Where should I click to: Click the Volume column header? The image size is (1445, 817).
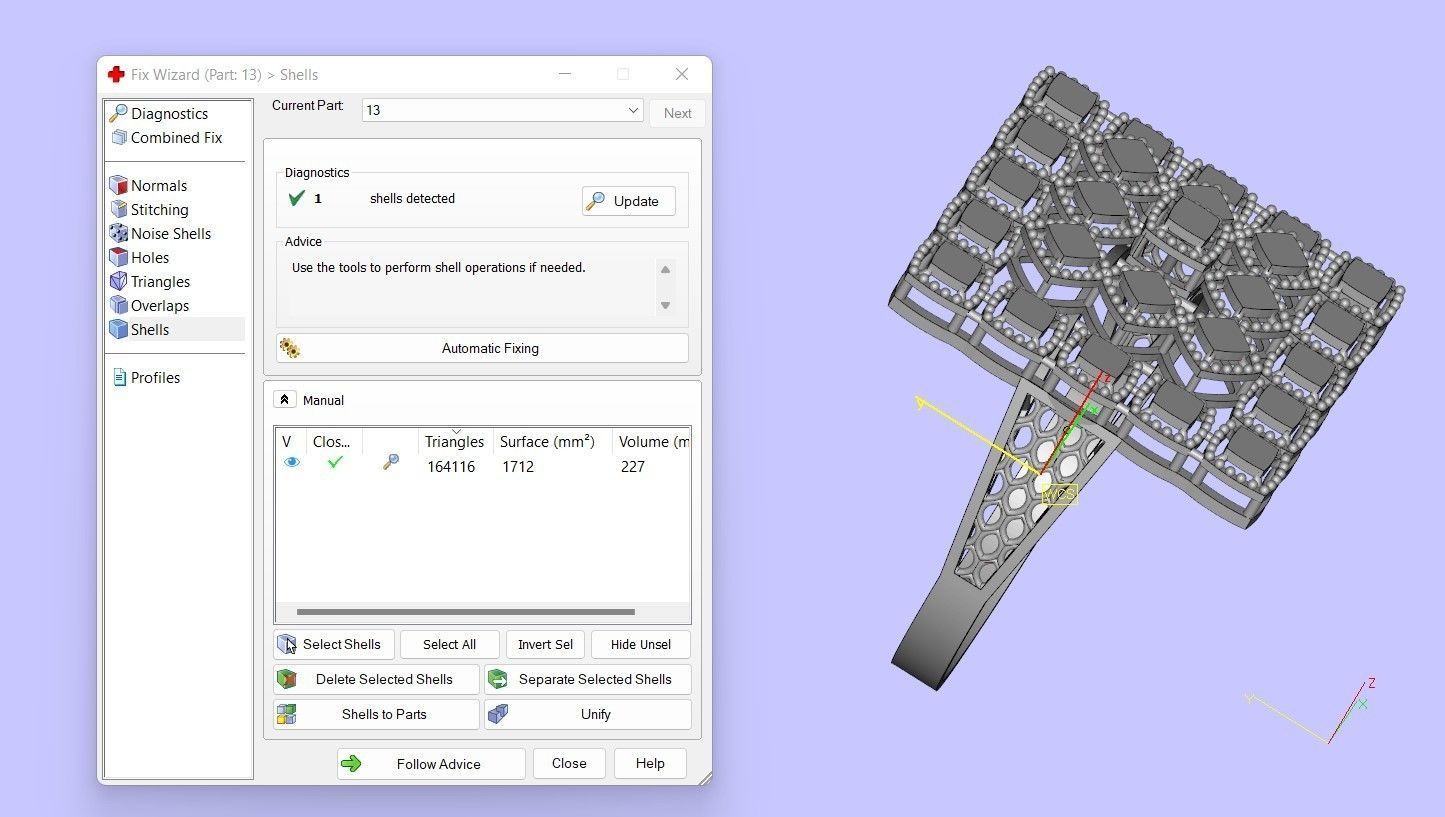[x=652, y=441]
